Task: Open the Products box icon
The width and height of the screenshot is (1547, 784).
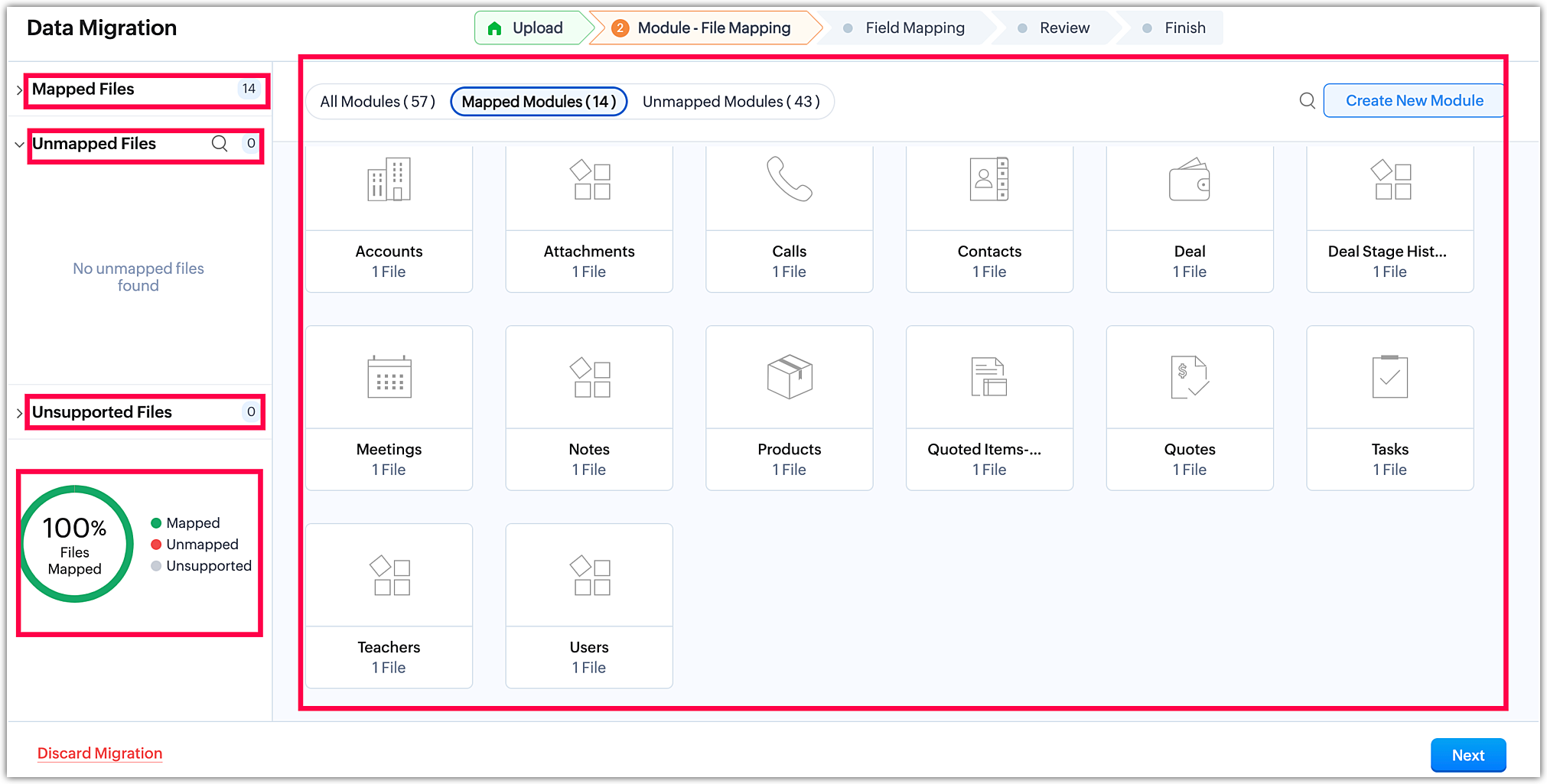Action: click(789, 376)
